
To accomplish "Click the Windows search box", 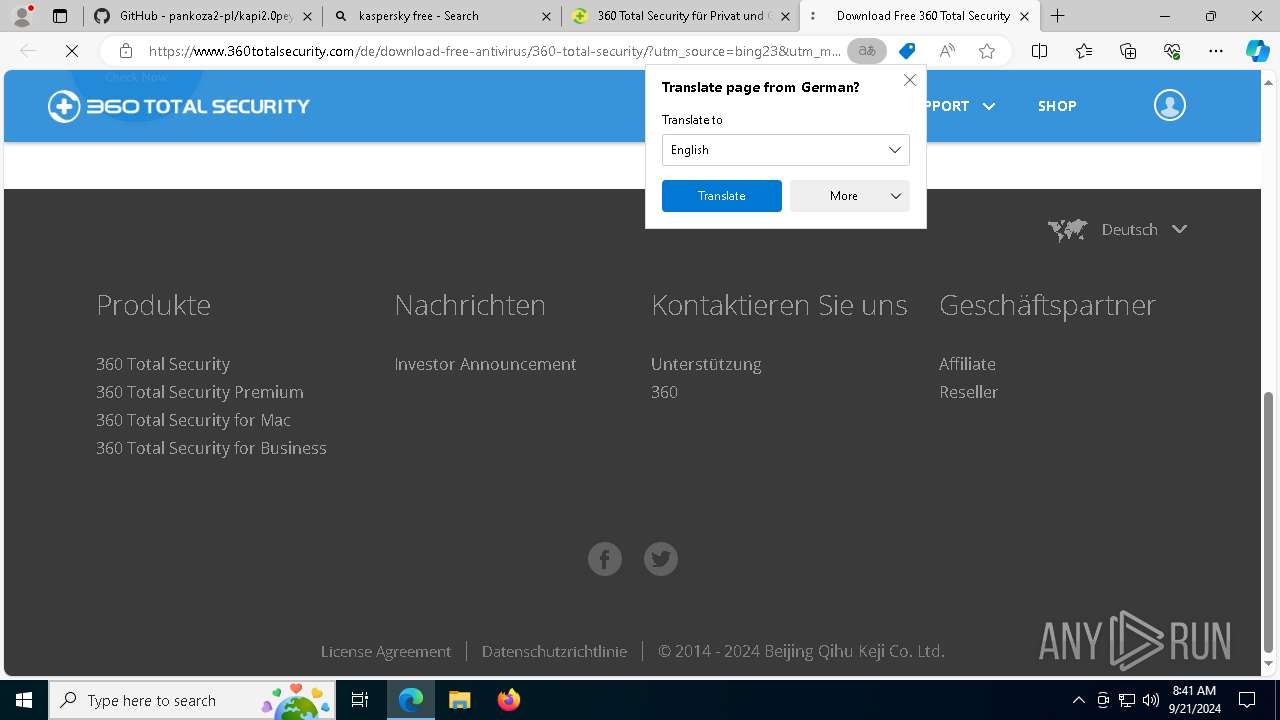I will click(x=192, y=700).
